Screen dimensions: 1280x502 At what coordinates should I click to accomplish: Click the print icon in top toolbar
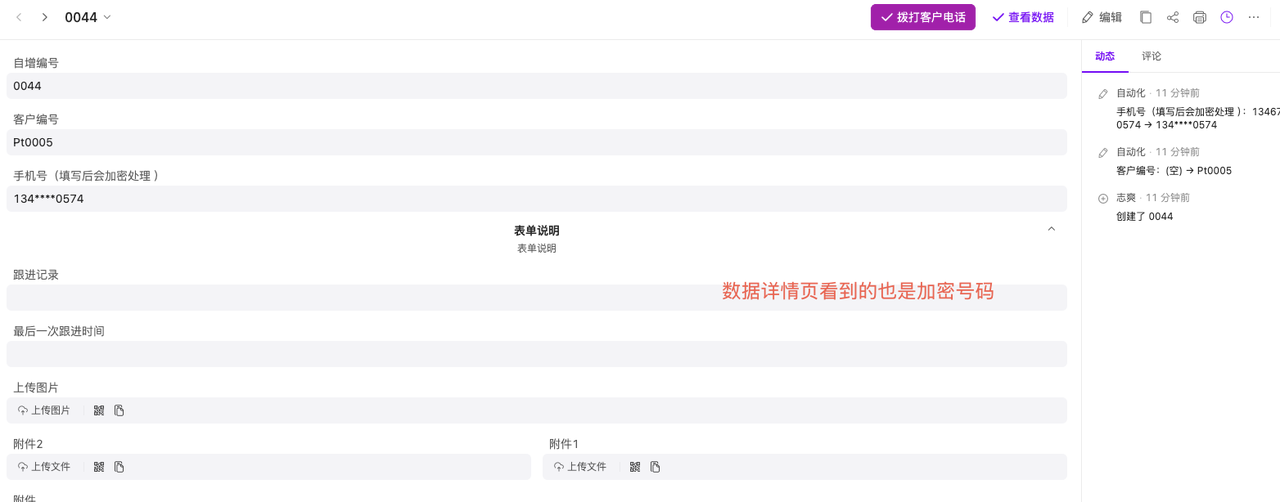point(1199,17)
